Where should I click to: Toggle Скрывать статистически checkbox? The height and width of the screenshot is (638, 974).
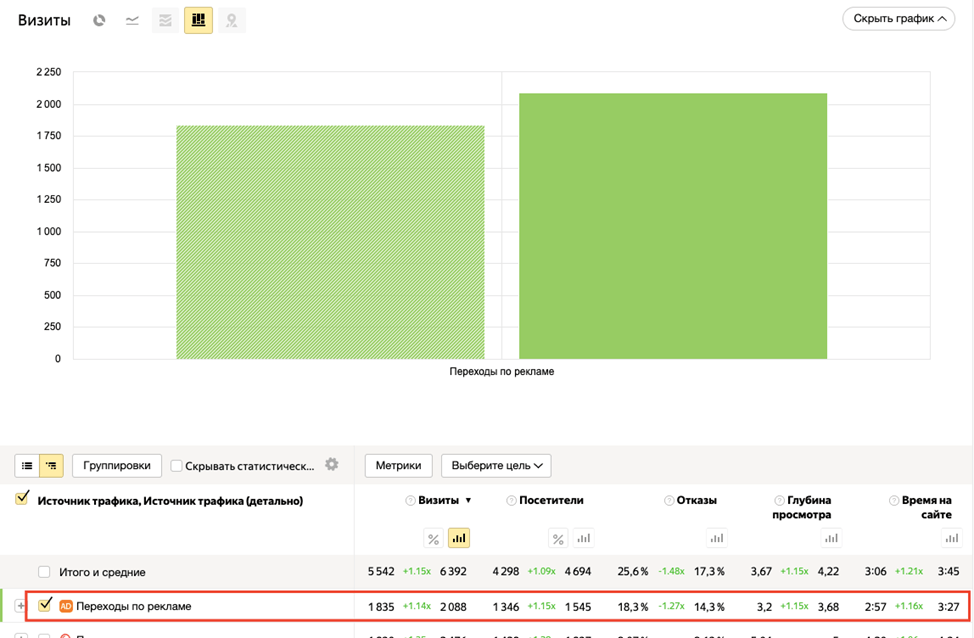(176, 466)
